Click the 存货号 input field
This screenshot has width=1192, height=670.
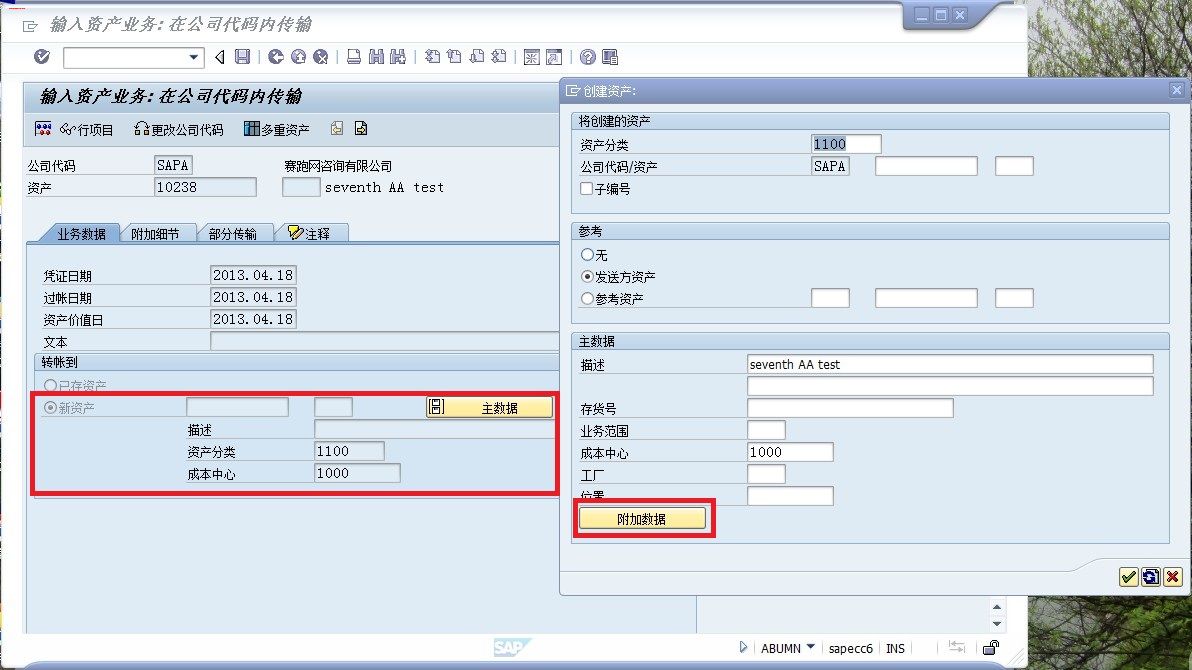(x=850, y=408)
